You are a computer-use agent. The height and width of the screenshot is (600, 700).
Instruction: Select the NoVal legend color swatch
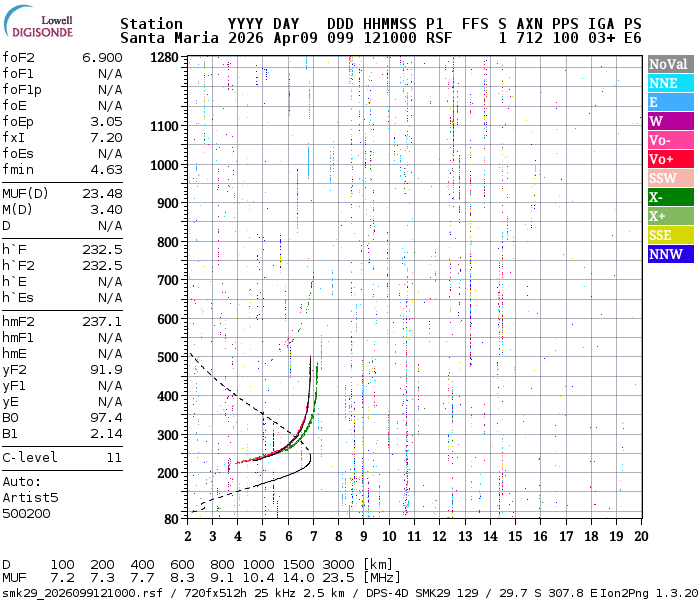[671, 64]
